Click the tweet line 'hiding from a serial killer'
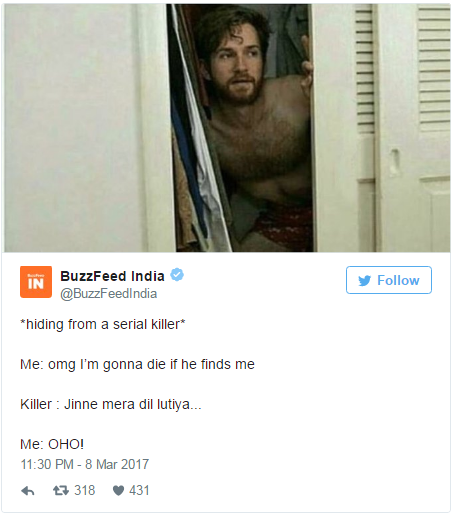The image size is (452, 513). coord(103,324)
